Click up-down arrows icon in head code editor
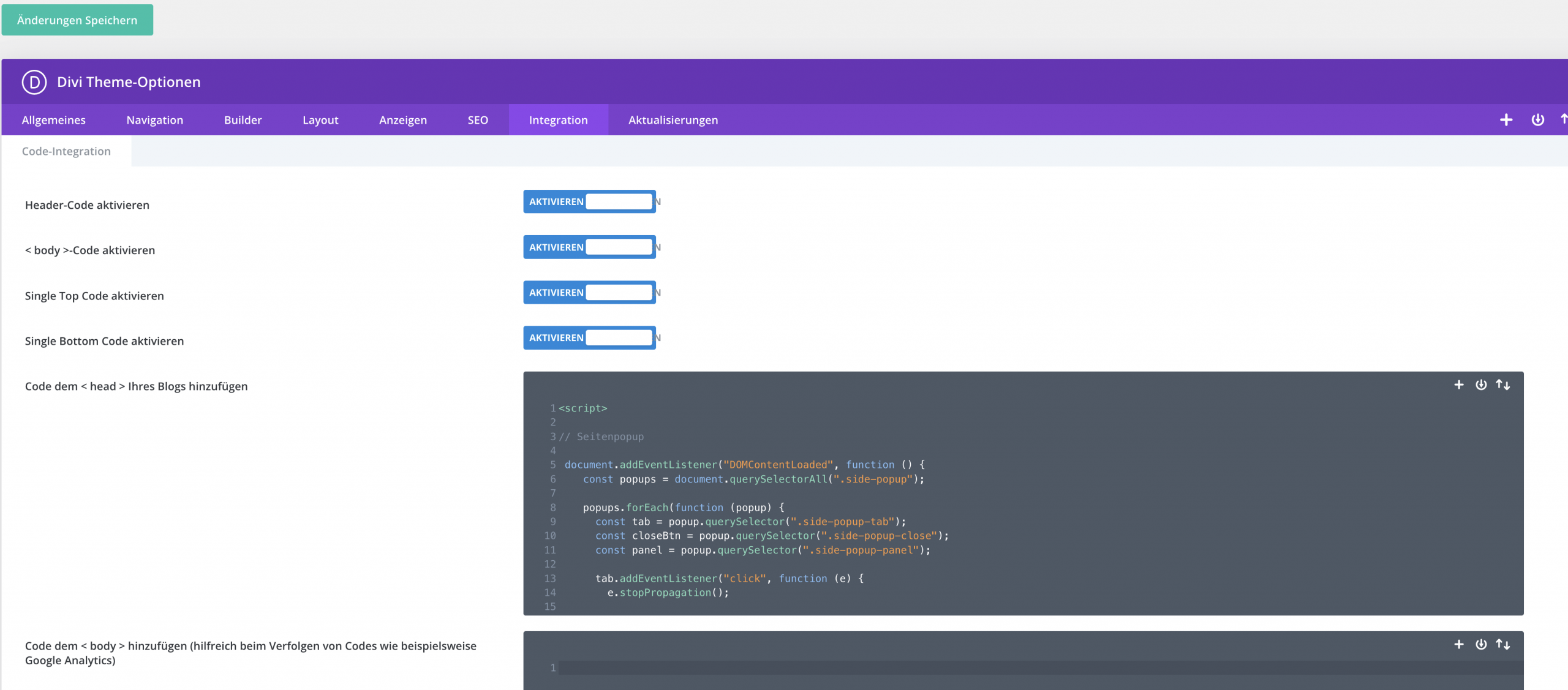Image resolution: width=1568 pixels, height=690 pixels. [1503, 384]
